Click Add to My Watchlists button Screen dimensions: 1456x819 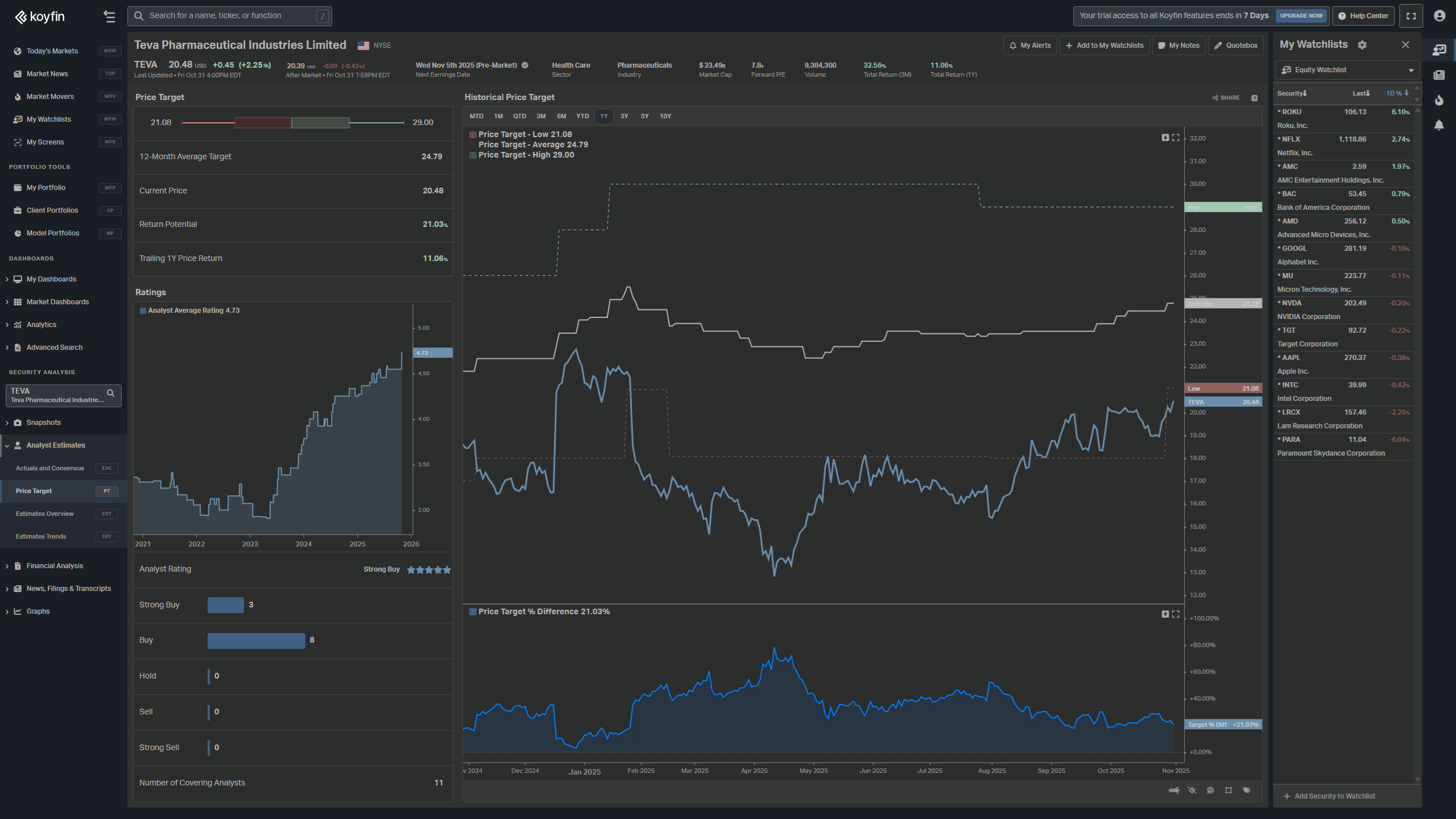pyautogui.click(x=1104, y=45)
